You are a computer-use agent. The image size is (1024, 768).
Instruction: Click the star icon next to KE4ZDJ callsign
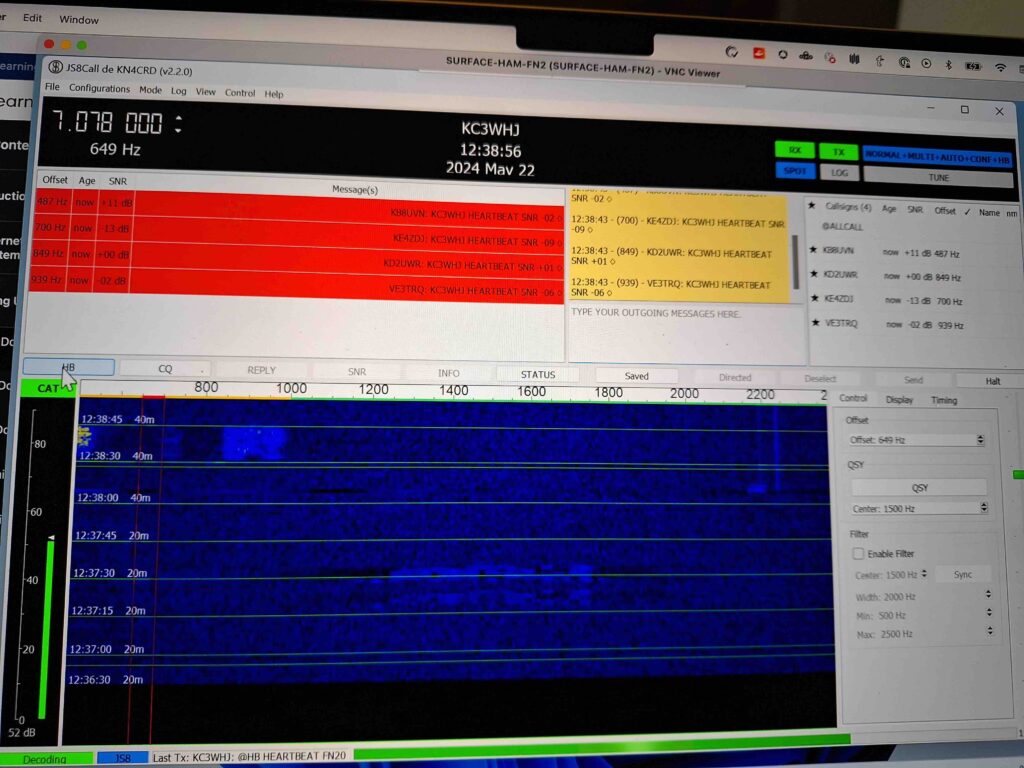coord(814,298)
